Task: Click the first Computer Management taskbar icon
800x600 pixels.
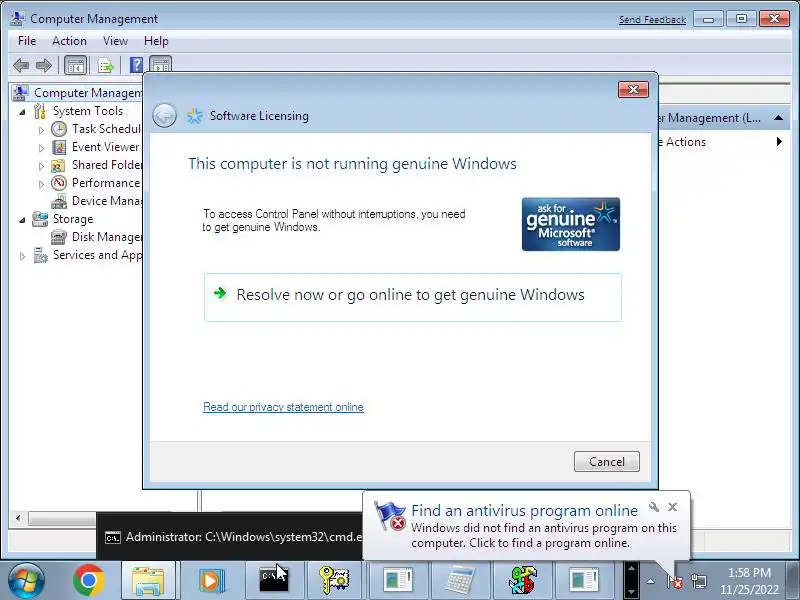Action: (x=398, y=581)
